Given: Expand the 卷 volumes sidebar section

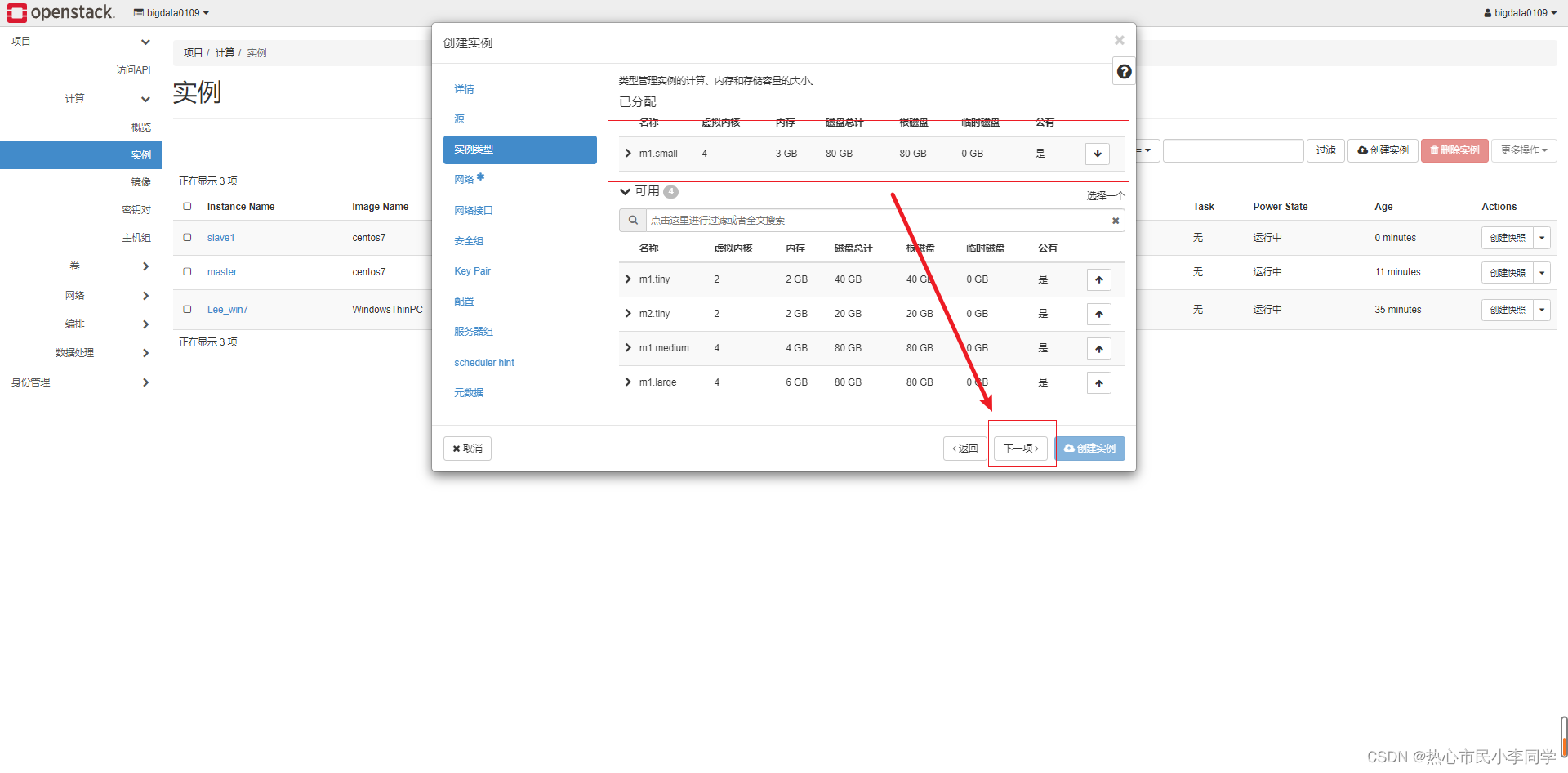Looking at the screenshot, I should [81, 266].
